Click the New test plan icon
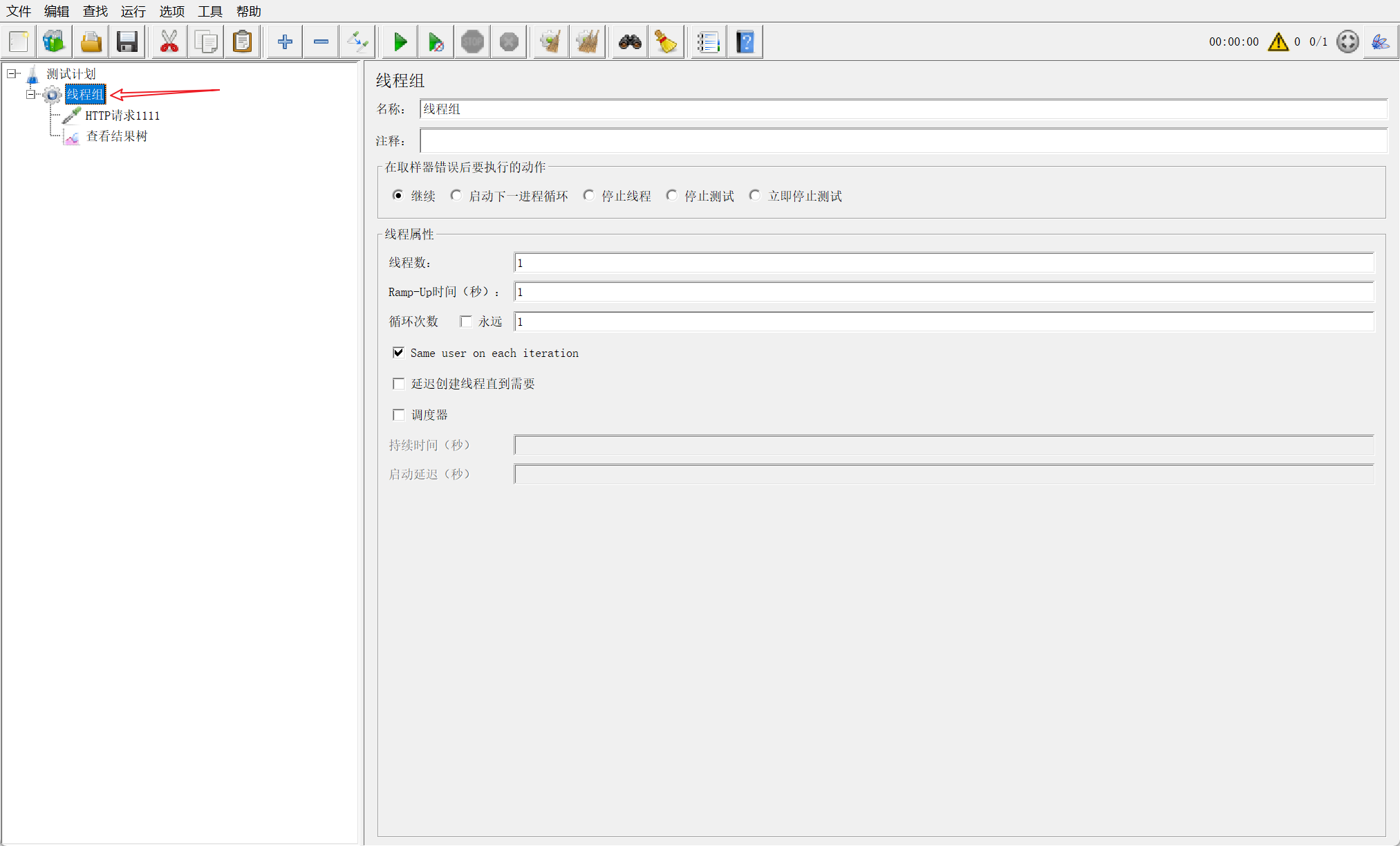 [x=19, y=42]
